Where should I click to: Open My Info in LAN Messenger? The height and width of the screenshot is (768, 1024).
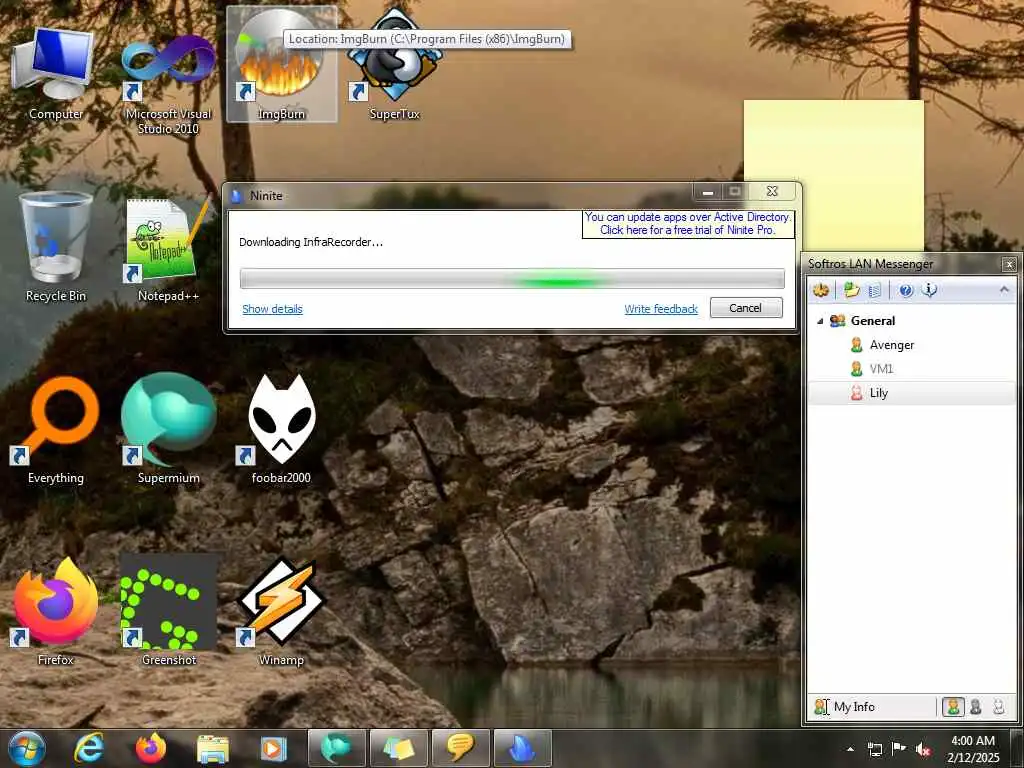coord(844,707)
